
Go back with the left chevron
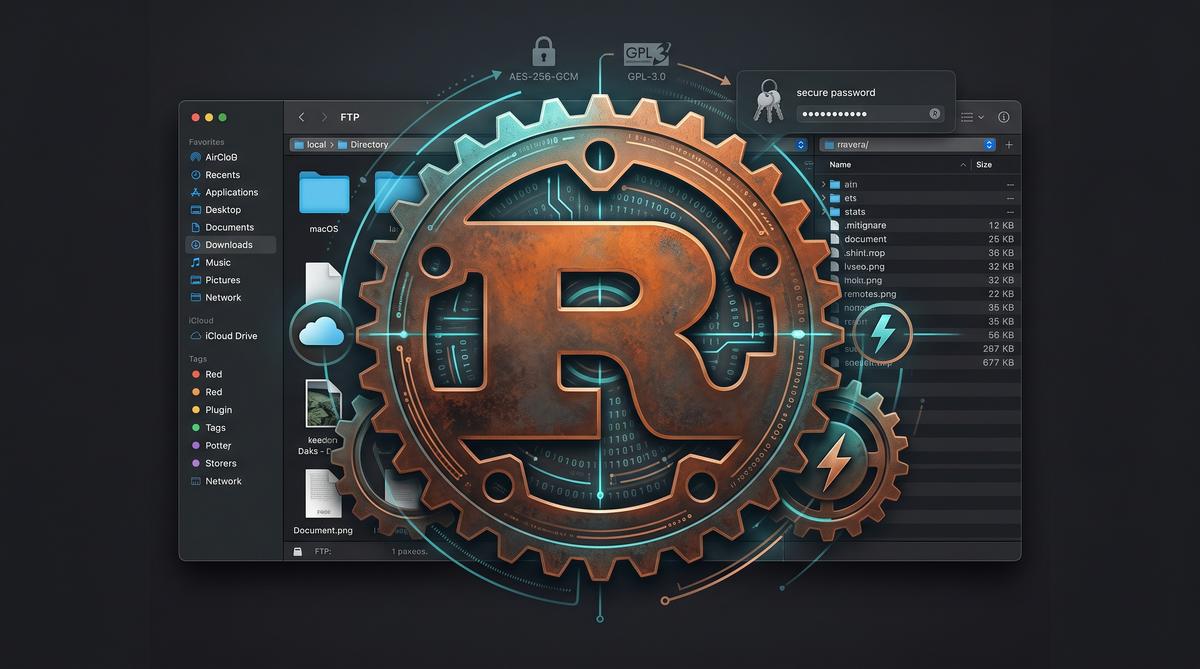tap(302, 117)
